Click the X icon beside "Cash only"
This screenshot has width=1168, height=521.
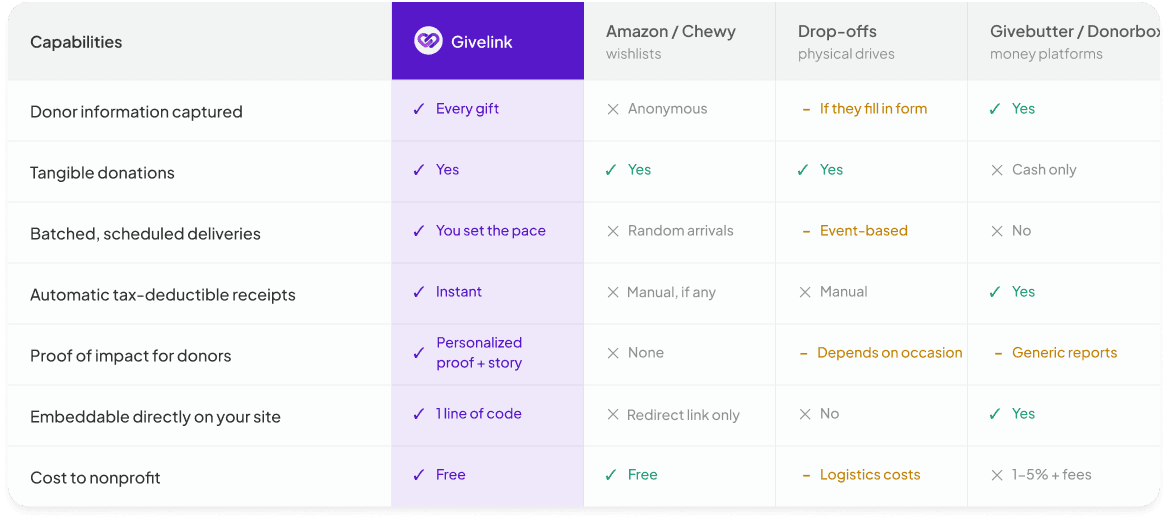pyautogui.click(x=997, y=170)
